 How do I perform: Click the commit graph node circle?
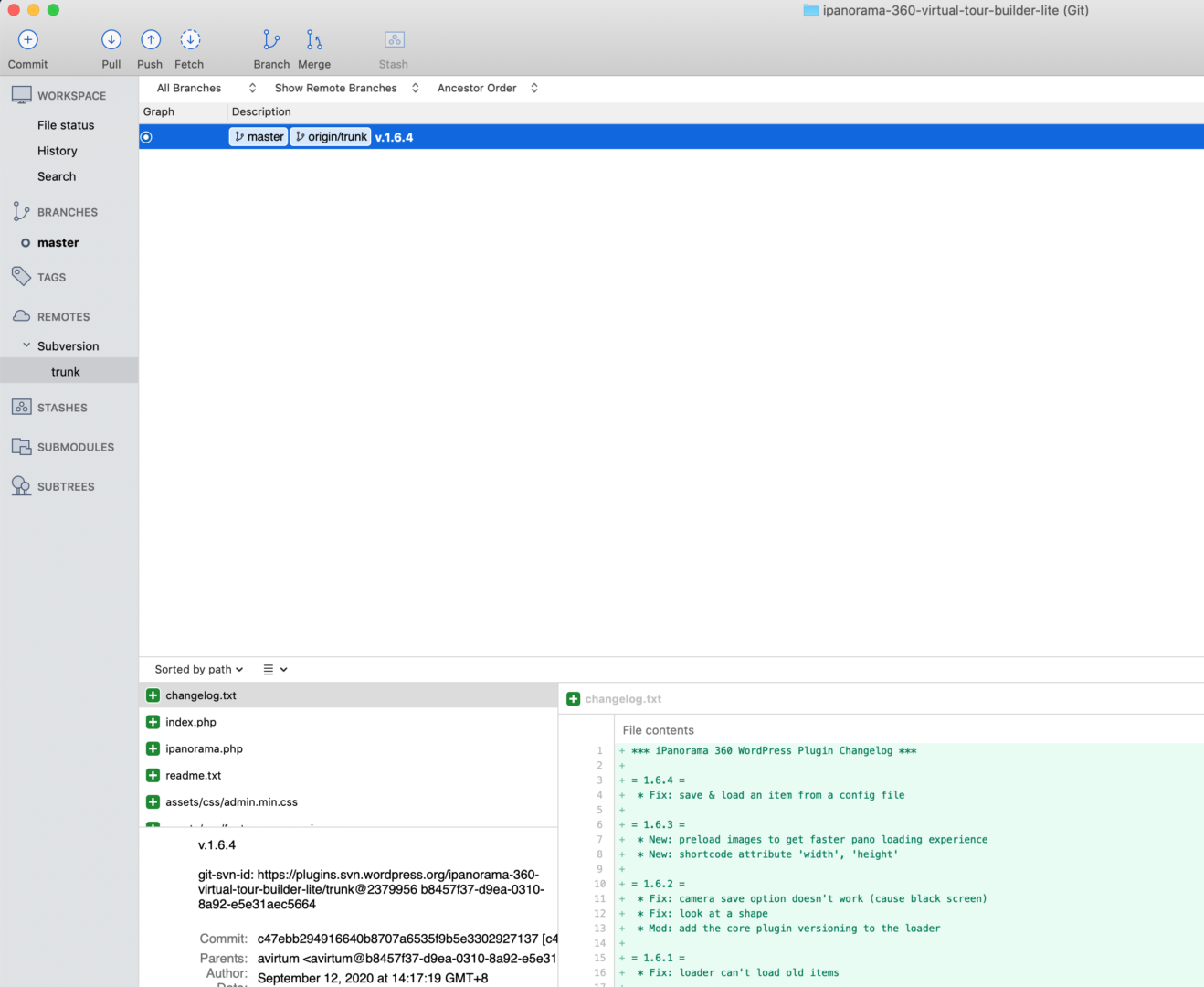(146, 137)
